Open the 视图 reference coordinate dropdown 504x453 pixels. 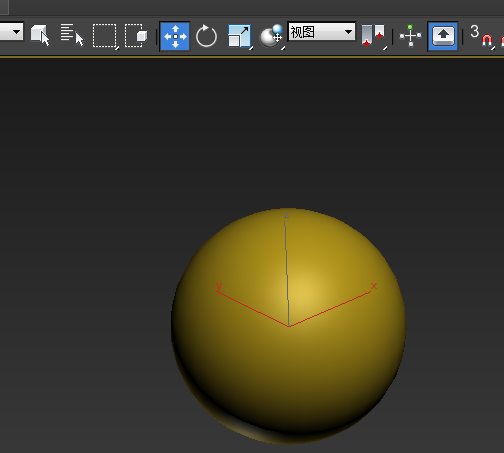tap(322, 32)
